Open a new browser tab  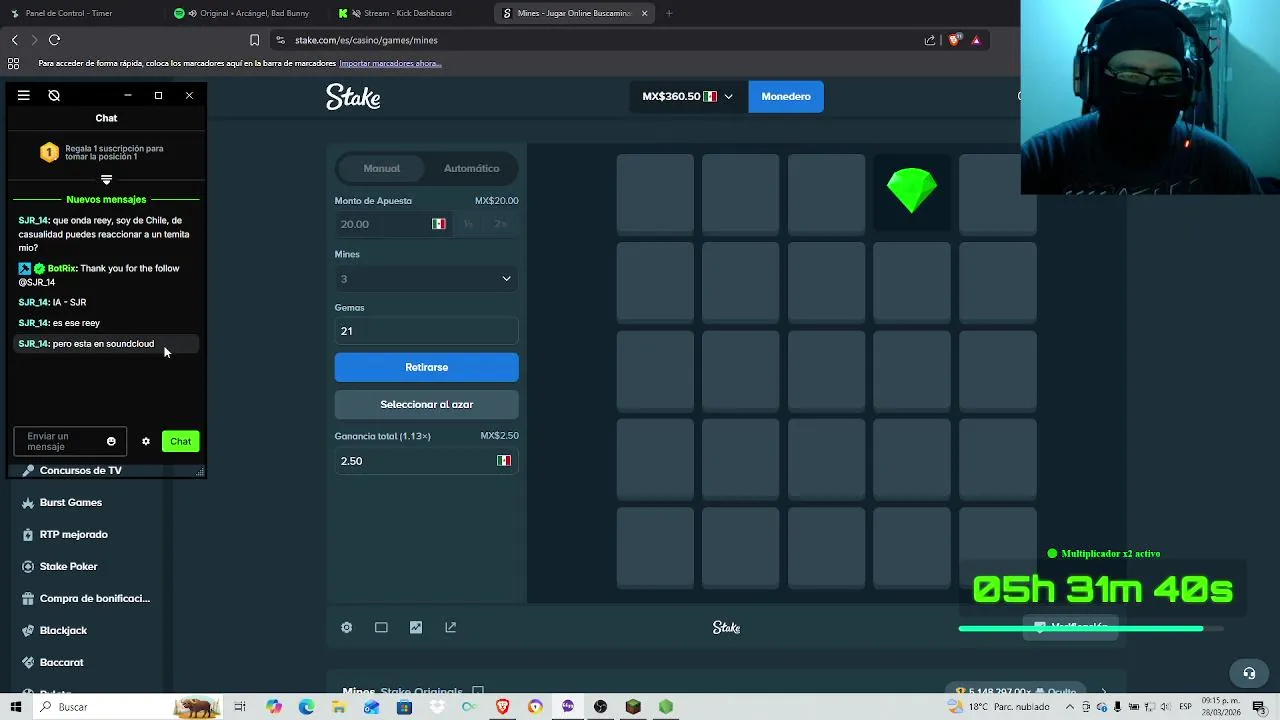pyautogui.click(x=669, y=13)
